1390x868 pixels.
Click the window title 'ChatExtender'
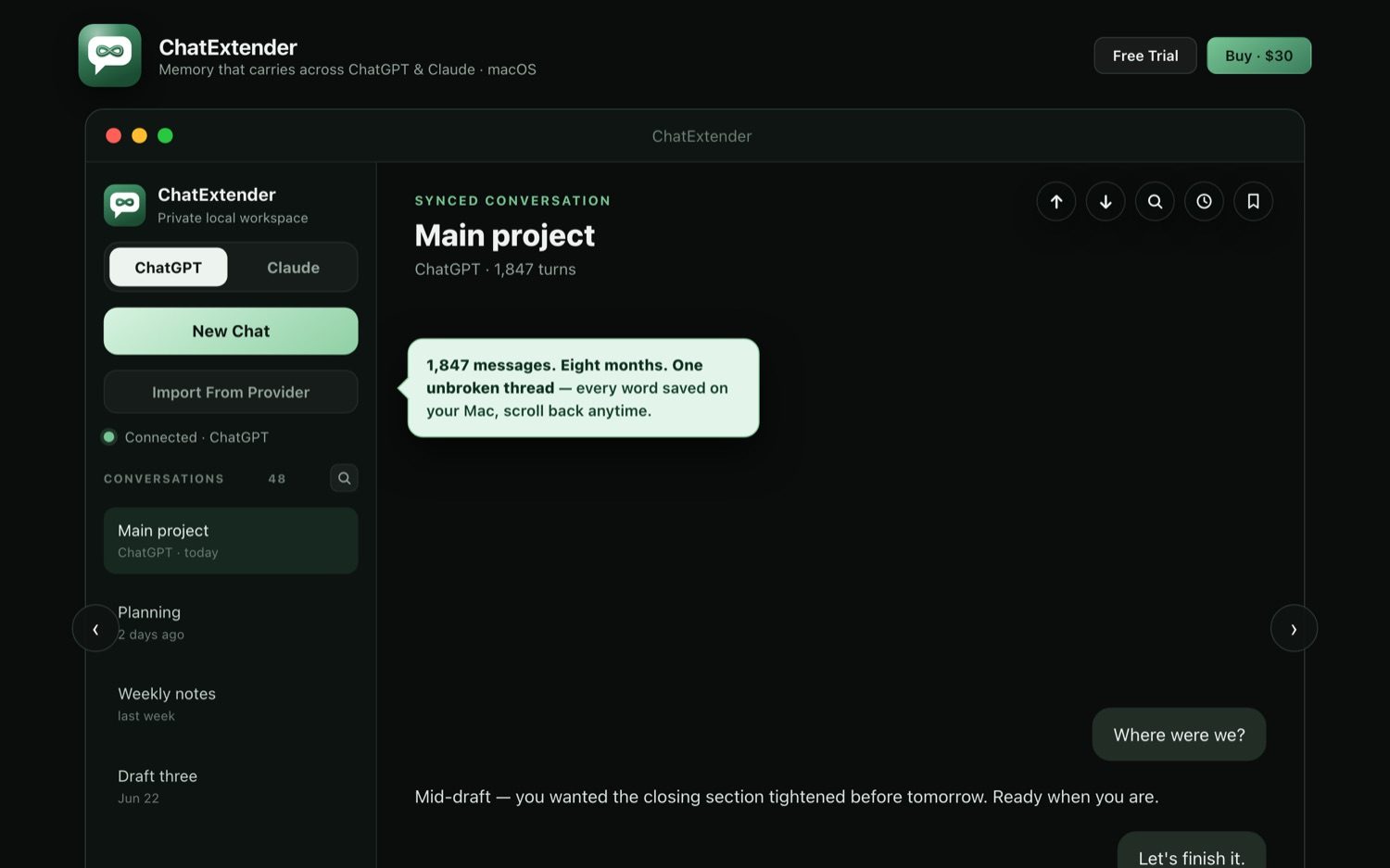pyautogui.click(x=701, y=136)
